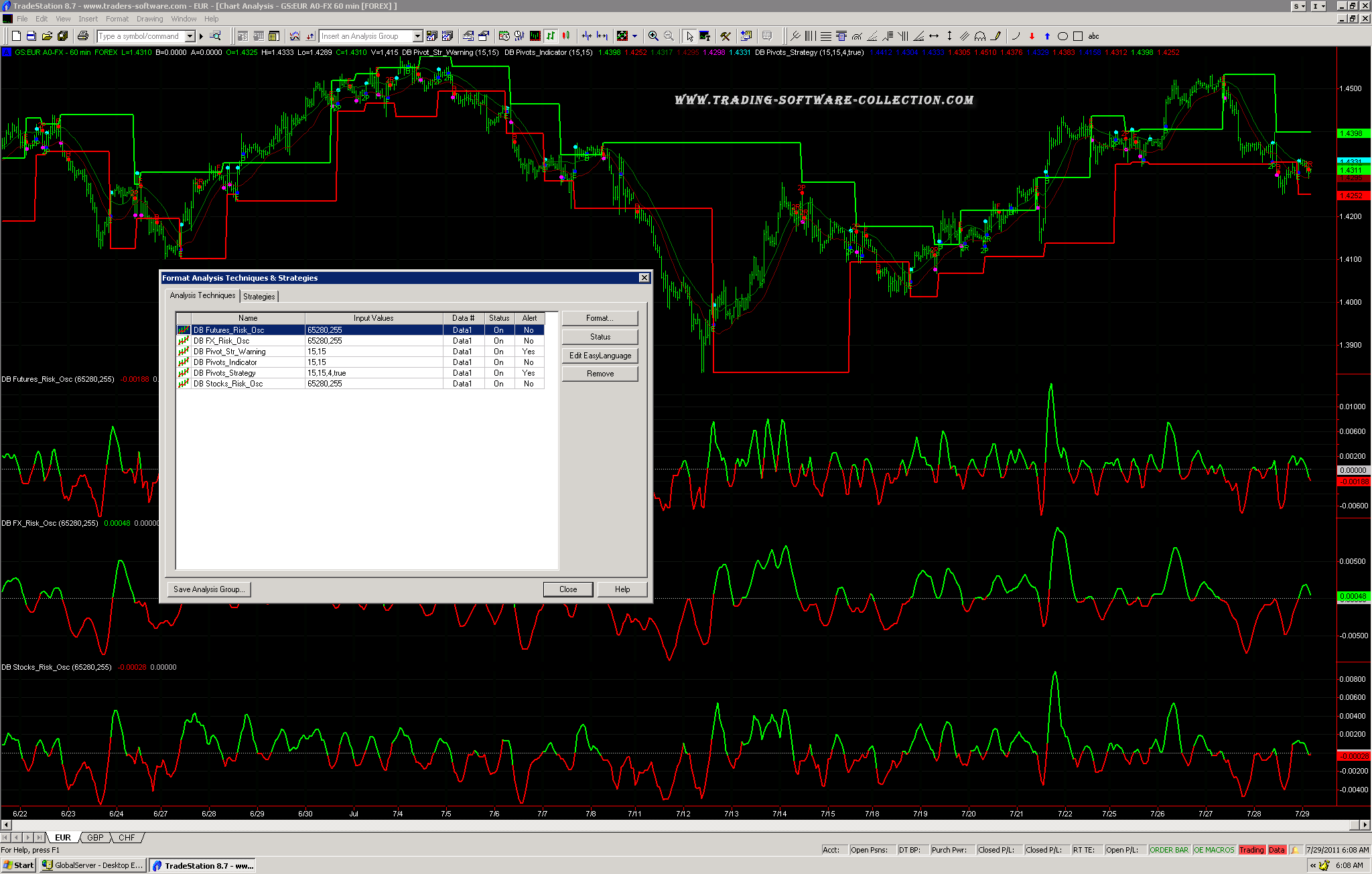The height and width of the screenshot is (874, 1372).
Task: Select the abc Text drawing tool
Action: [x=1093, y=36]
